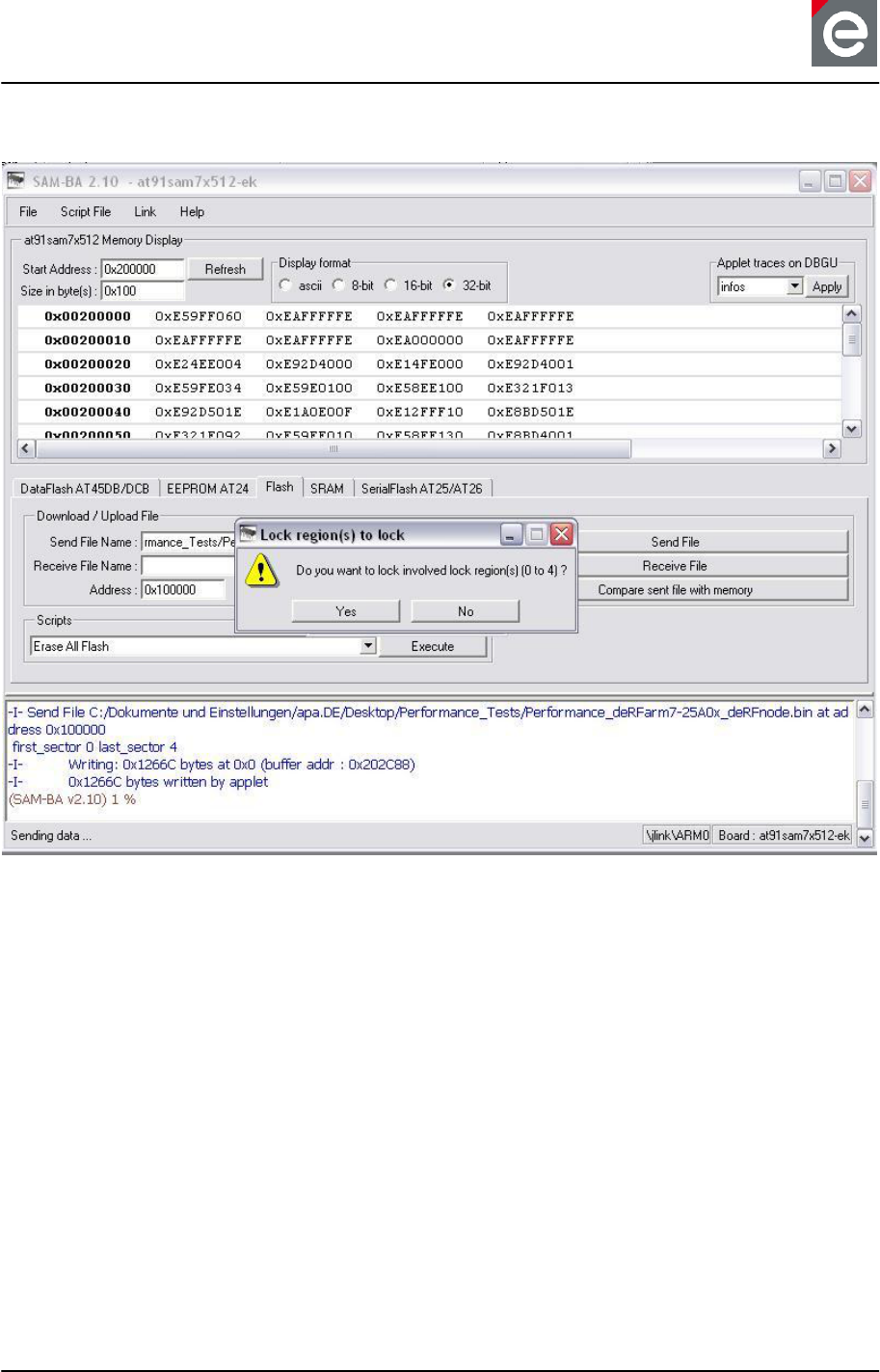
Task: Click log console scroll up arrow
Action: [x=865, y=710]
